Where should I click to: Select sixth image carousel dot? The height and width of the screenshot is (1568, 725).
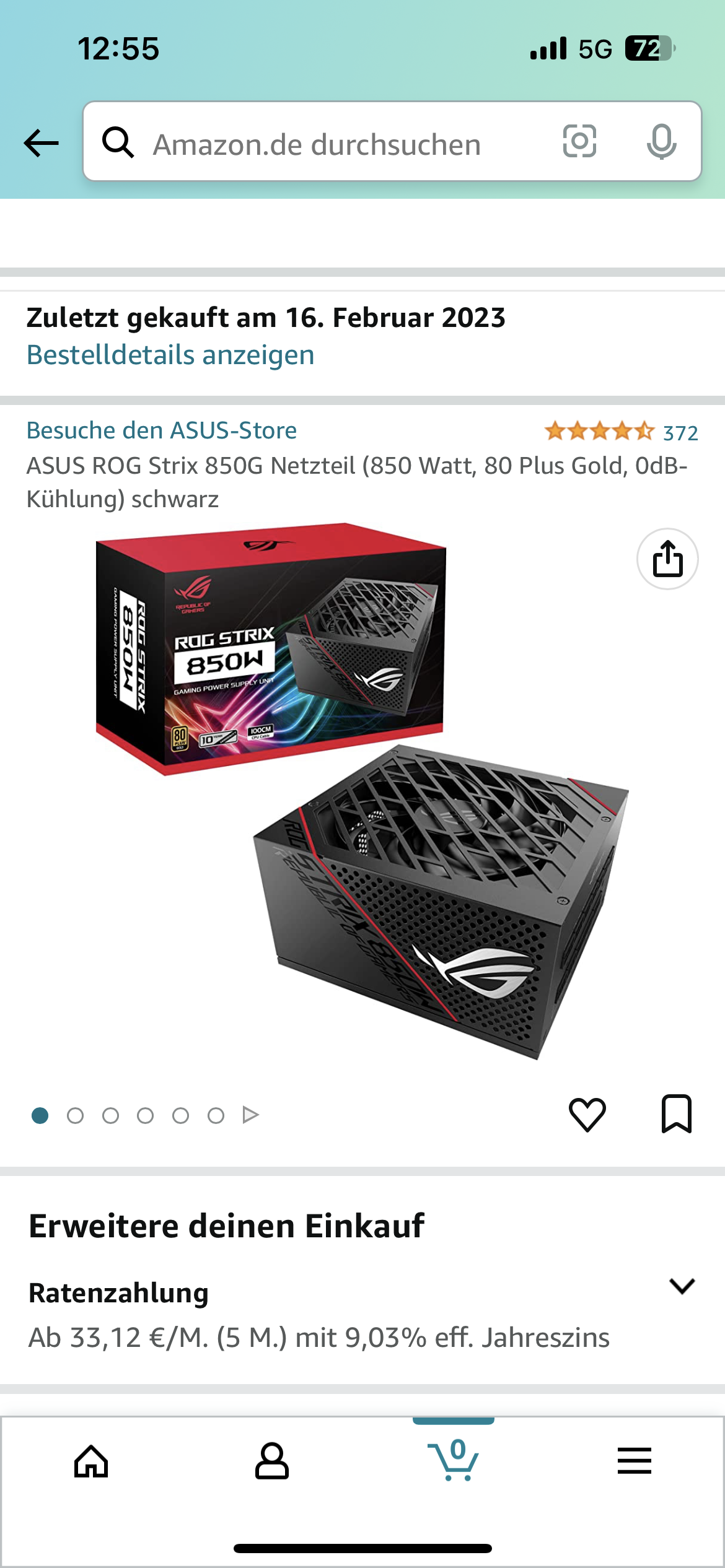[216, 1115]
